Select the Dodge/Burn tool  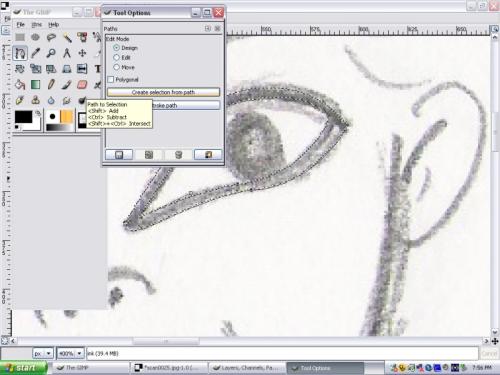(81, 100)
